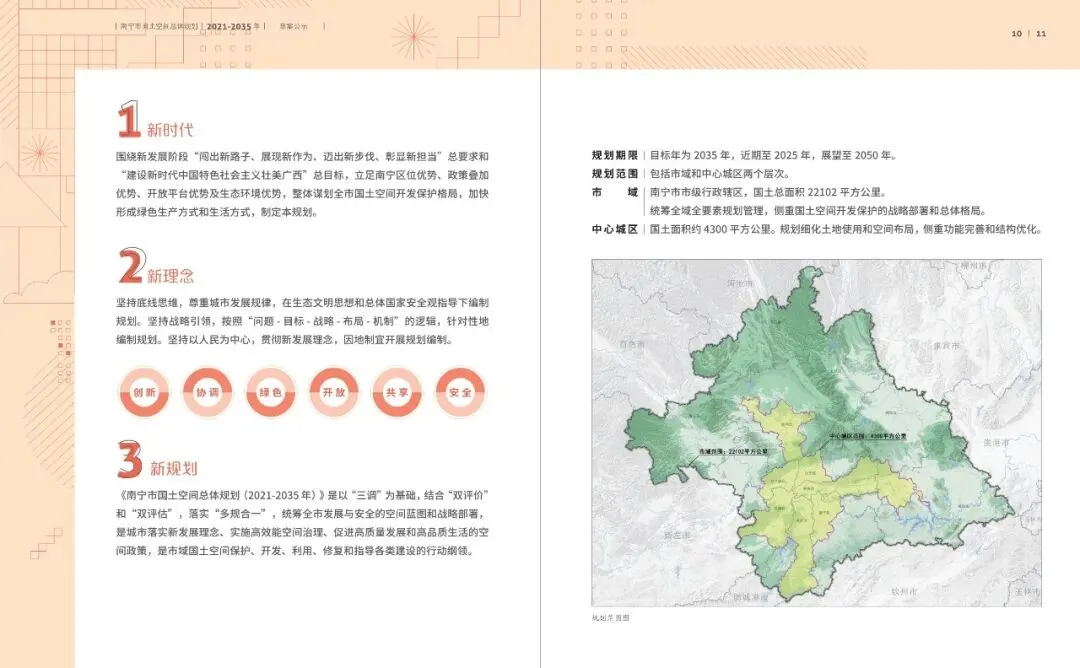Click the 绿色 circle icon
This screenshot has height=668, width=1080.
(x=271, y=393)
